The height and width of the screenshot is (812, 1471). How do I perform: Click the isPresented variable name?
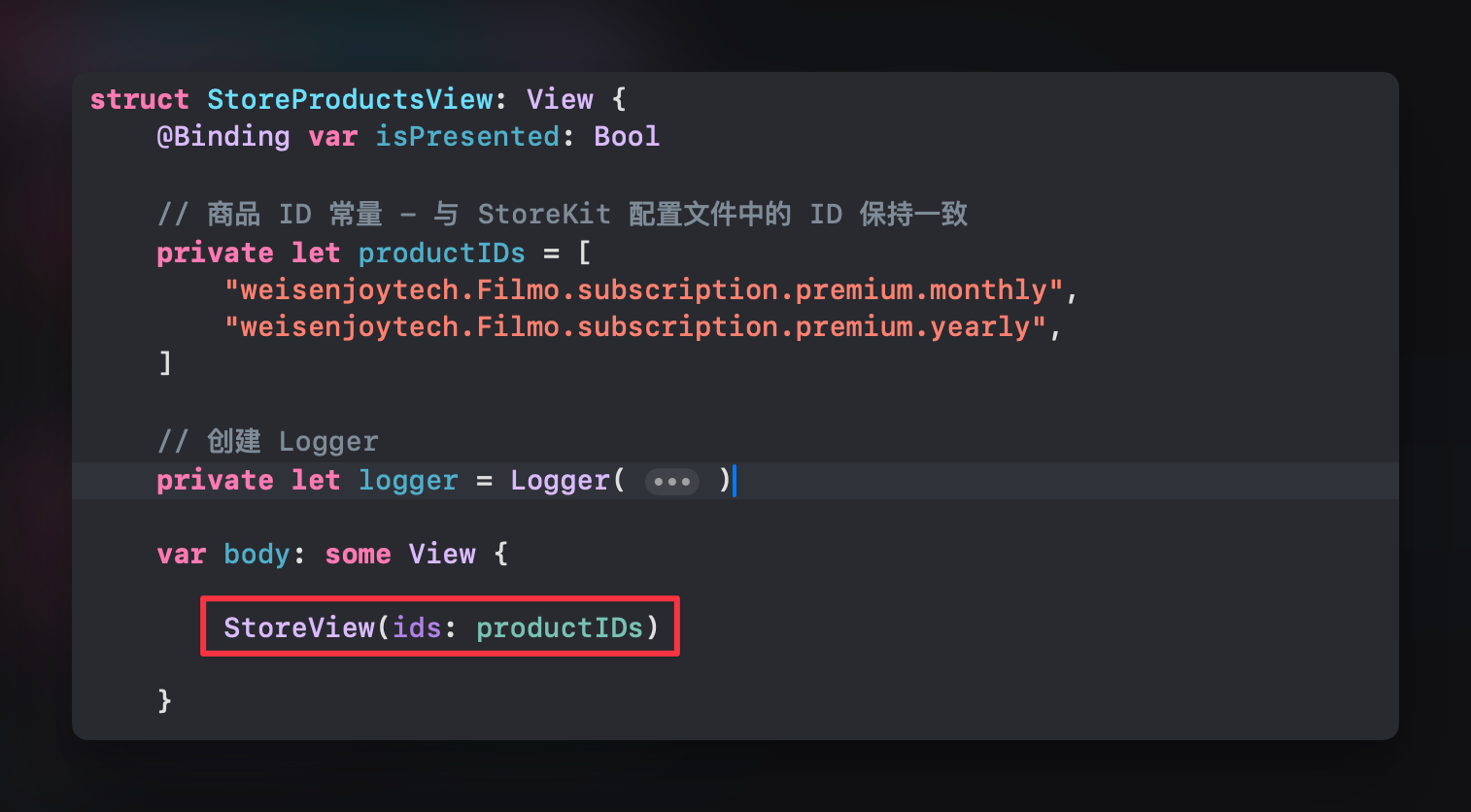tap(466, 137)
